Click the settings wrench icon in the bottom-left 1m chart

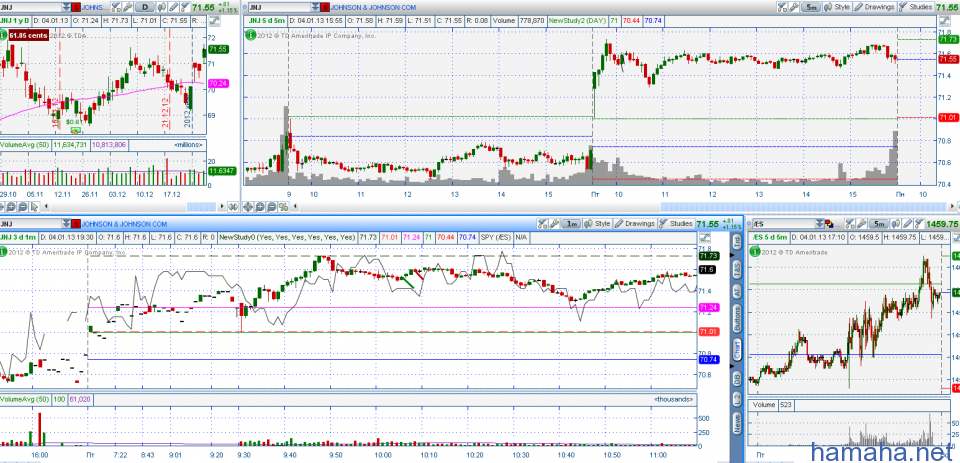[x=554, y=224]
